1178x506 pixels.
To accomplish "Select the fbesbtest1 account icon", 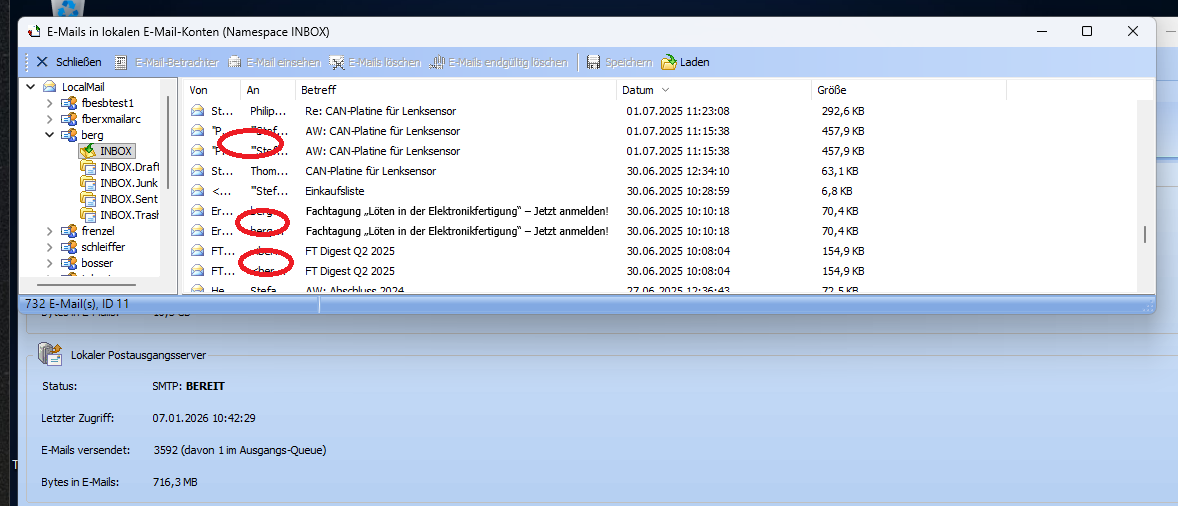I will point(69,103).
